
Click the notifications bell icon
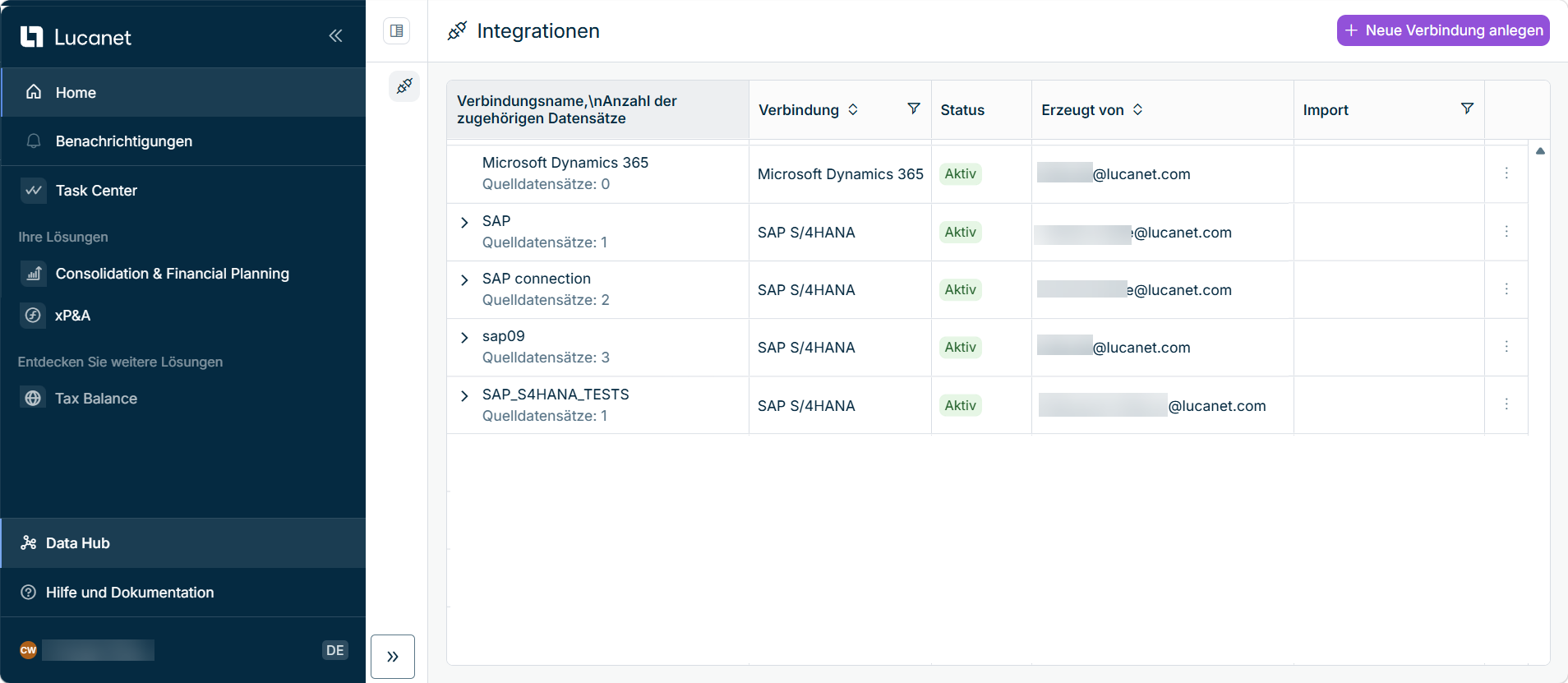point(34,141)
